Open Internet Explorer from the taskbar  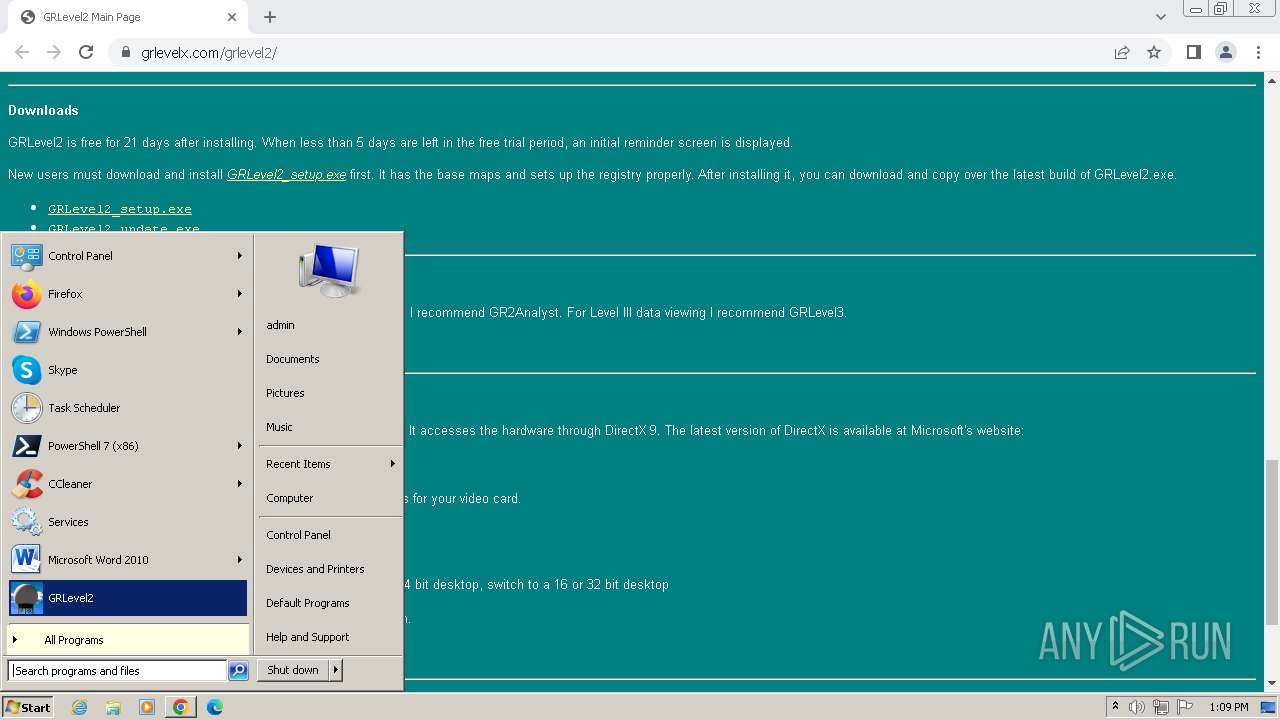79,707
